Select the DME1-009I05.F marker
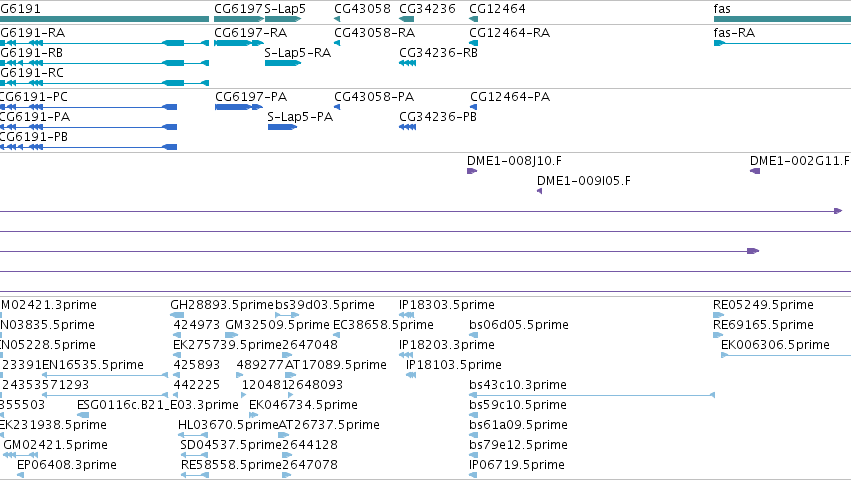851x480 pixels. (x=539, y=191)
